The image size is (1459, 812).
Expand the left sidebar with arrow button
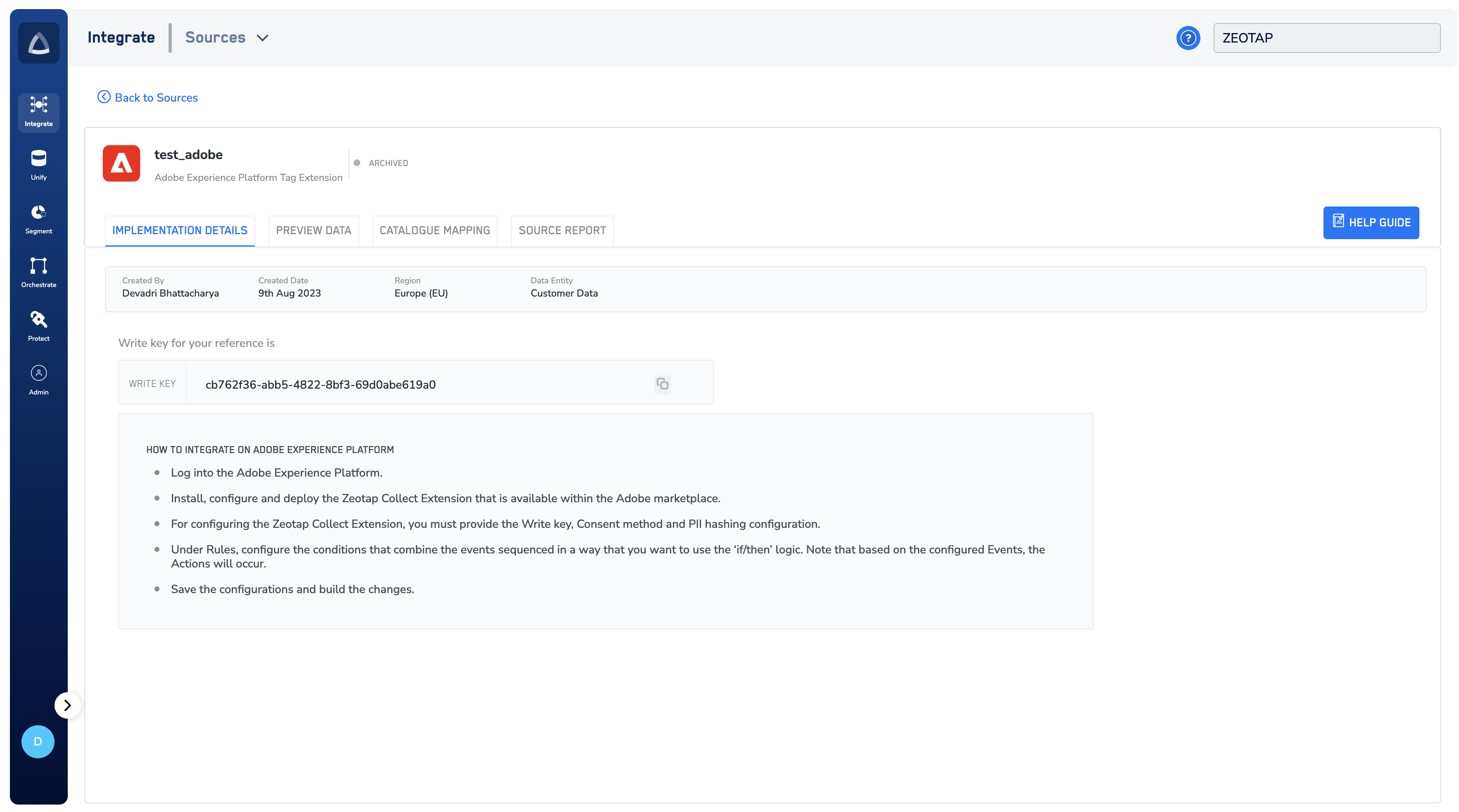click(67, 705)
